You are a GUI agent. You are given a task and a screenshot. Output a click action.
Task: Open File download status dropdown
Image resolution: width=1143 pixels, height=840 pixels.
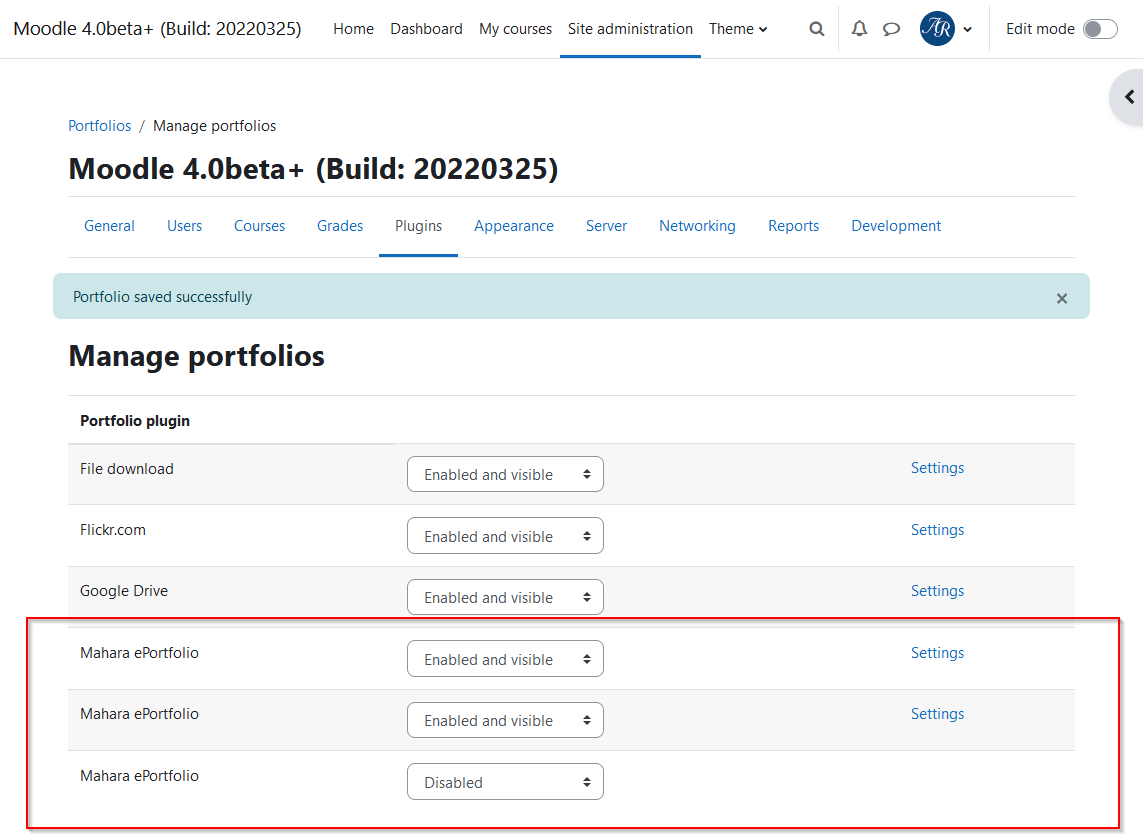click(505, 475)
